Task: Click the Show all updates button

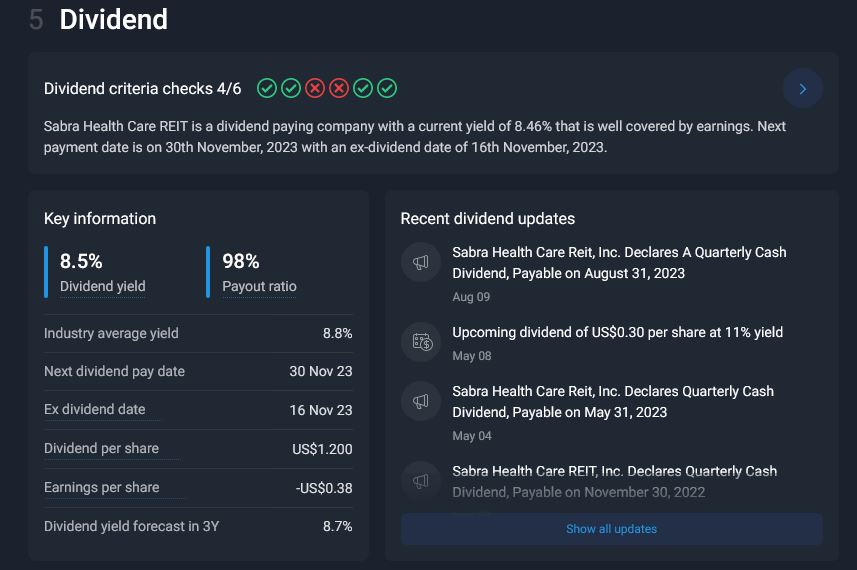Action: [x=612, y=528]
